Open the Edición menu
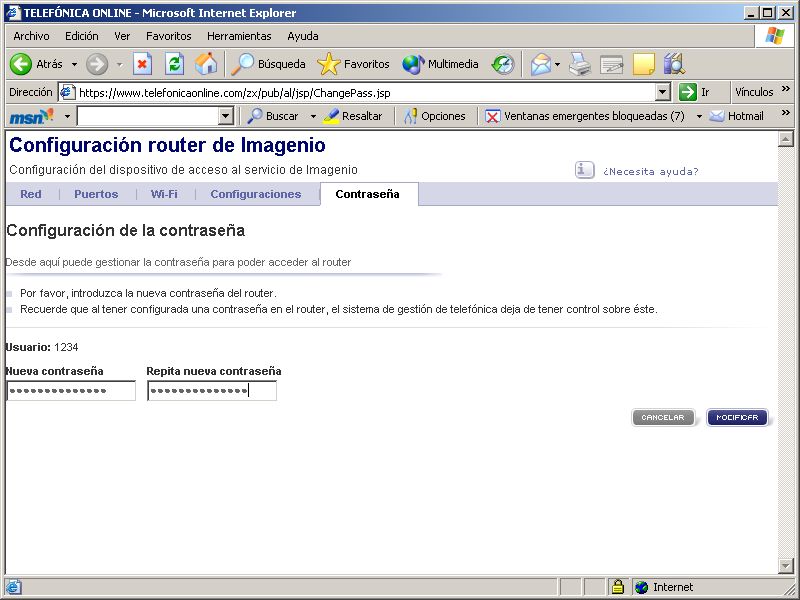The image size is (800, 600). tap(82, 36)
